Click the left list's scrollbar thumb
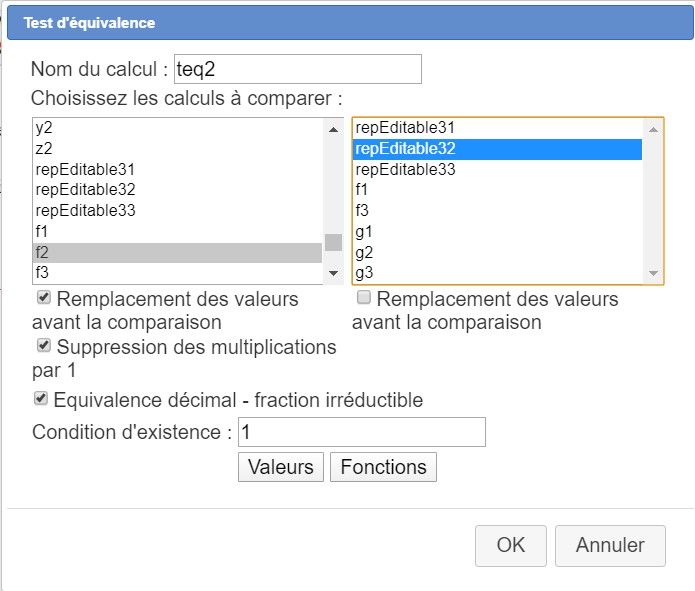 click(334, 243)
